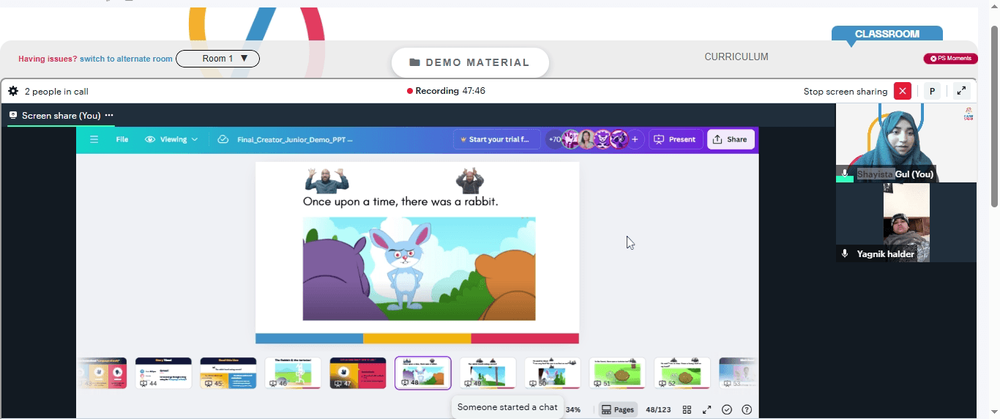
Task: Click the red stop screen sharing X
Action: pyautogui.click(x=902, y=91)
